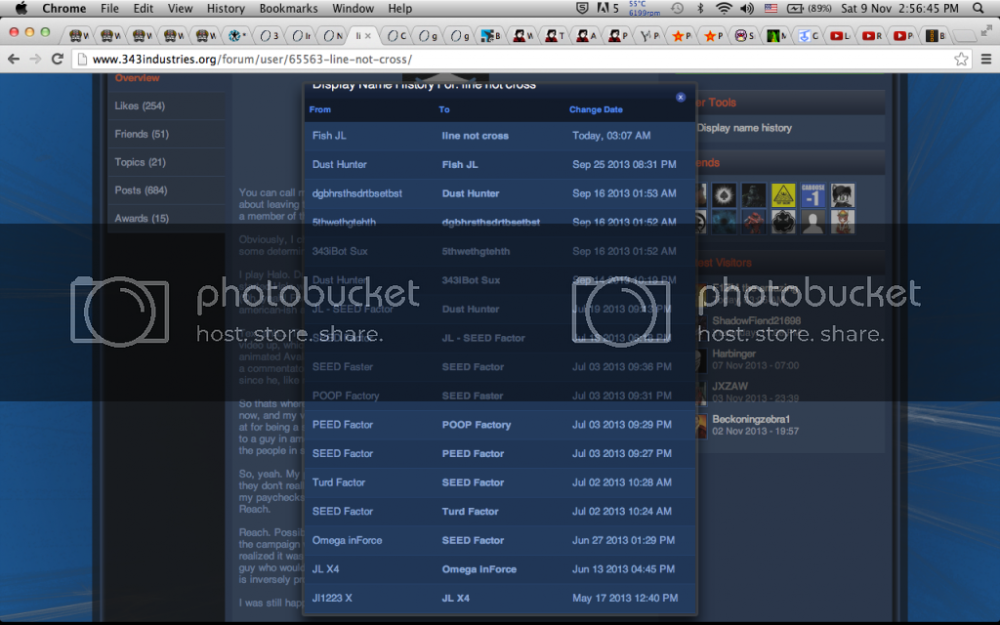Bookmark page with the star icon

(x=961, y=59)
